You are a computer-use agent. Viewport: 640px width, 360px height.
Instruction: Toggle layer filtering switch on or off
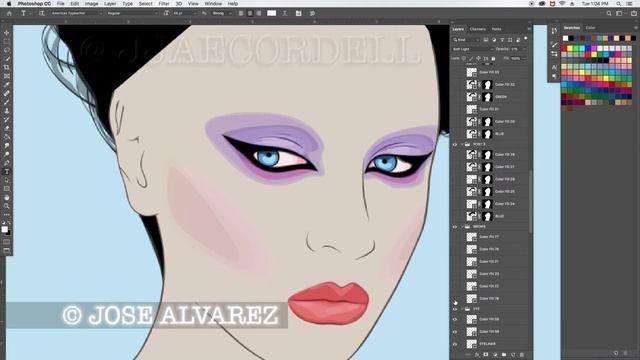coord(526,39)
